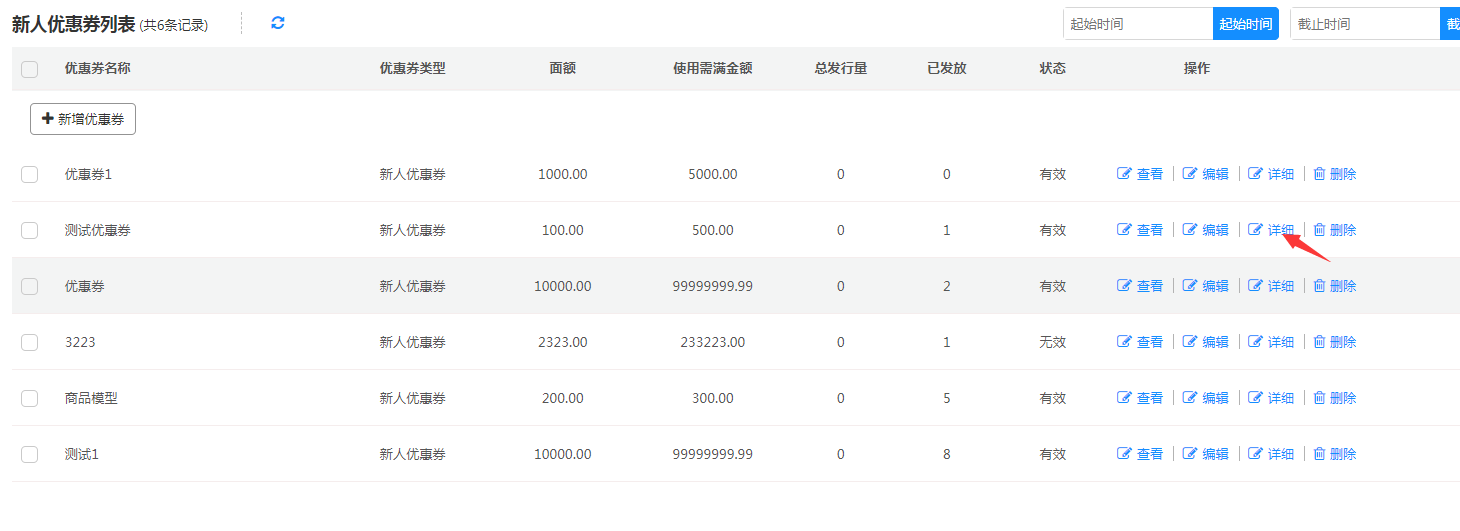This screenshot has width=1460, height=531.
Task: Click the 面额 column header
Action: [x=562, y=69]
